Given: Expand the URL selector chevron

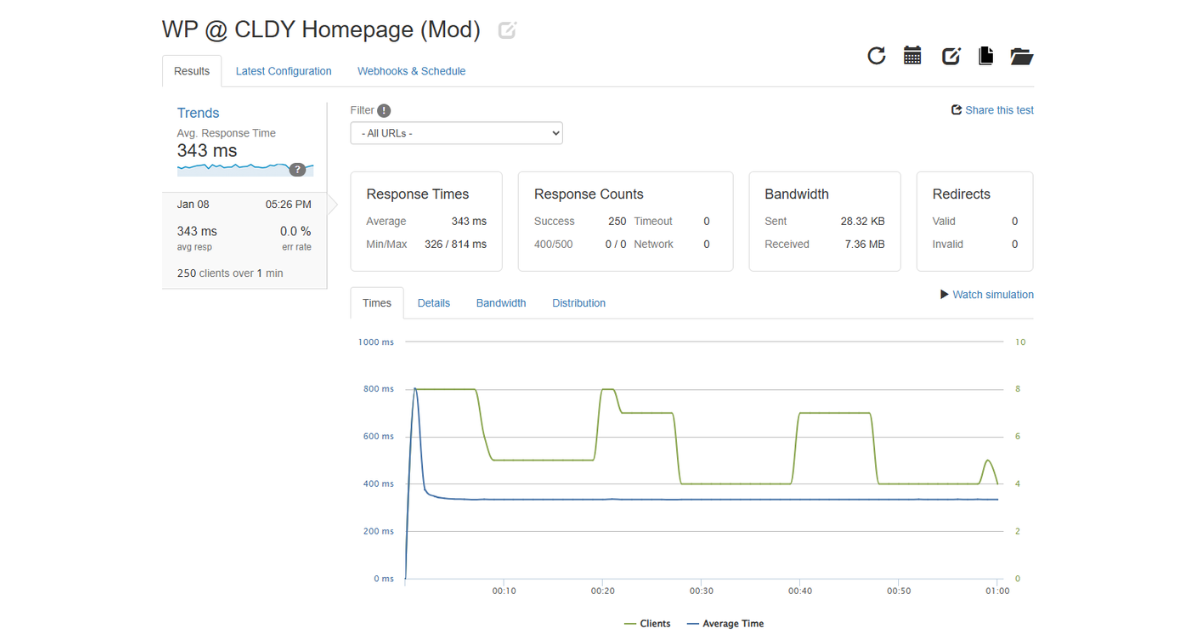Looking at the screenshot, I should click(554, 132).
